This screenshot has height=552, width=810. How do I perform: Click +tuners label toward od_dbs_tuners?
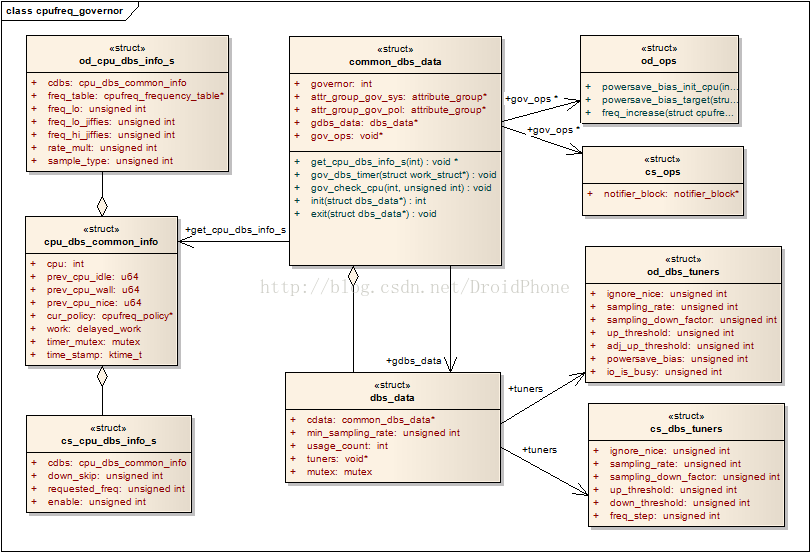pyautogui.click(x=525, y=389)
